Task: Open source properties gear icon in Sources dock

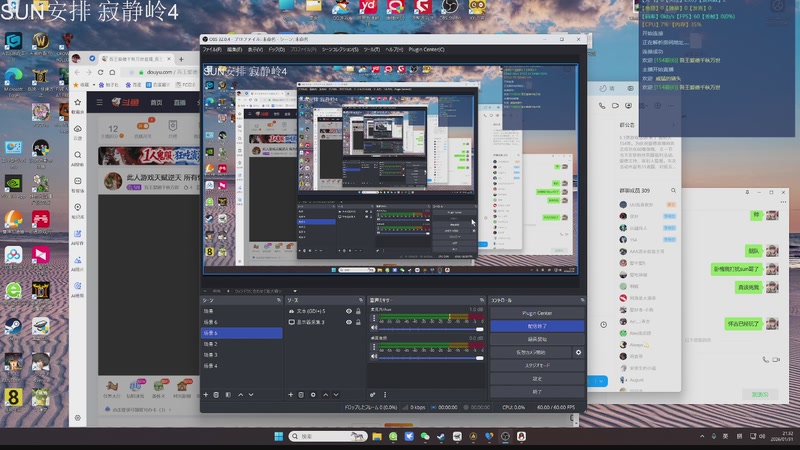Action: [x=313, y=395]
